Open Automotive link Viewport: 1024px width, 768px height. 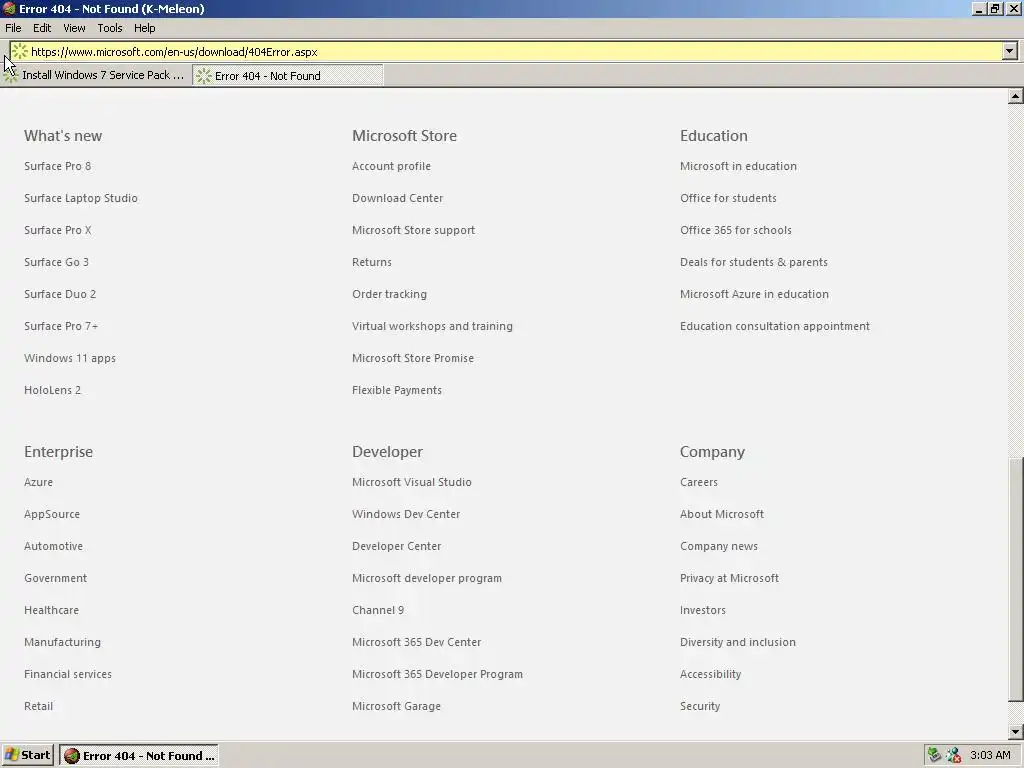click(x=54, y=546)
